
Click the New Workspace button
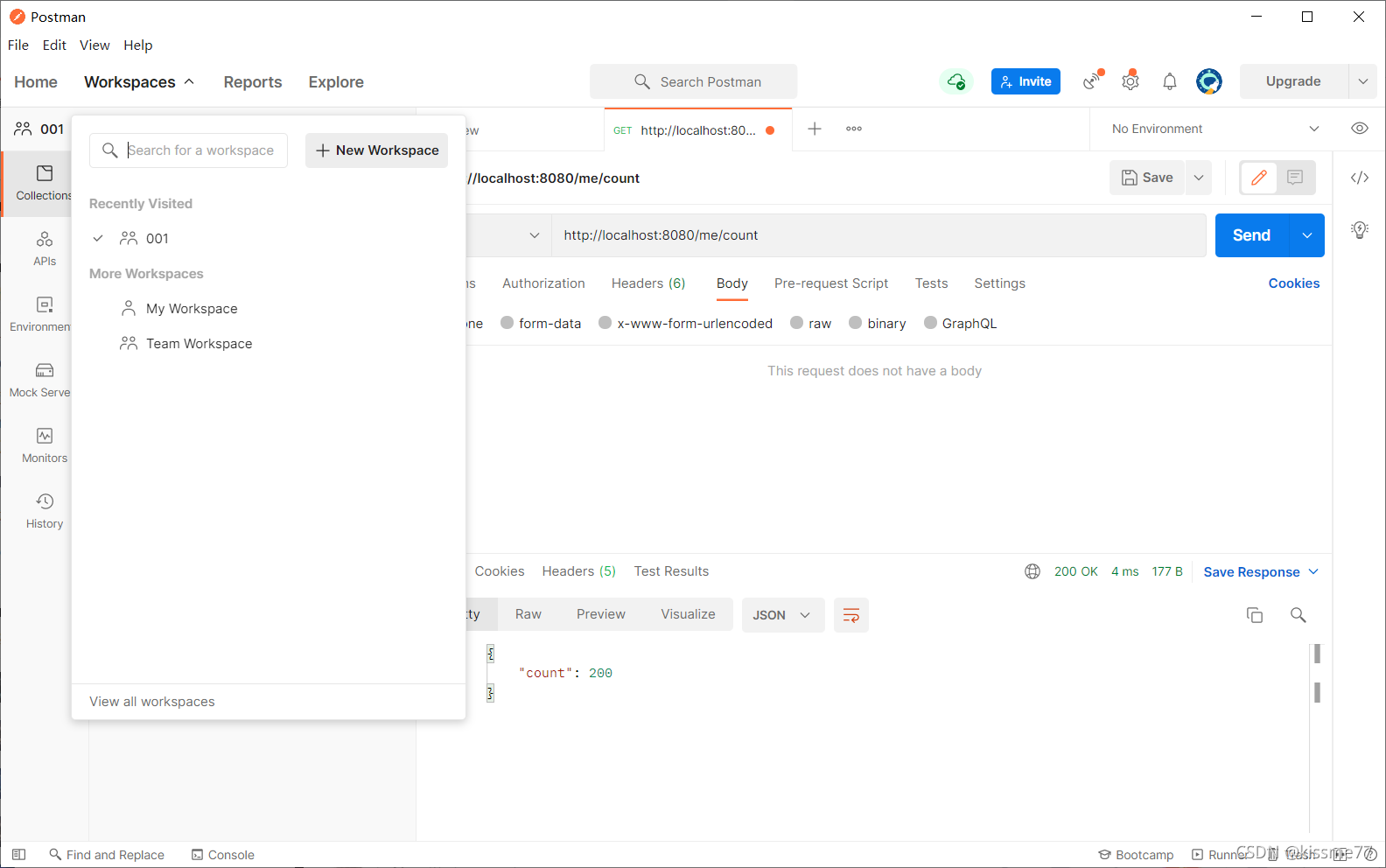[x=377, y=150]
